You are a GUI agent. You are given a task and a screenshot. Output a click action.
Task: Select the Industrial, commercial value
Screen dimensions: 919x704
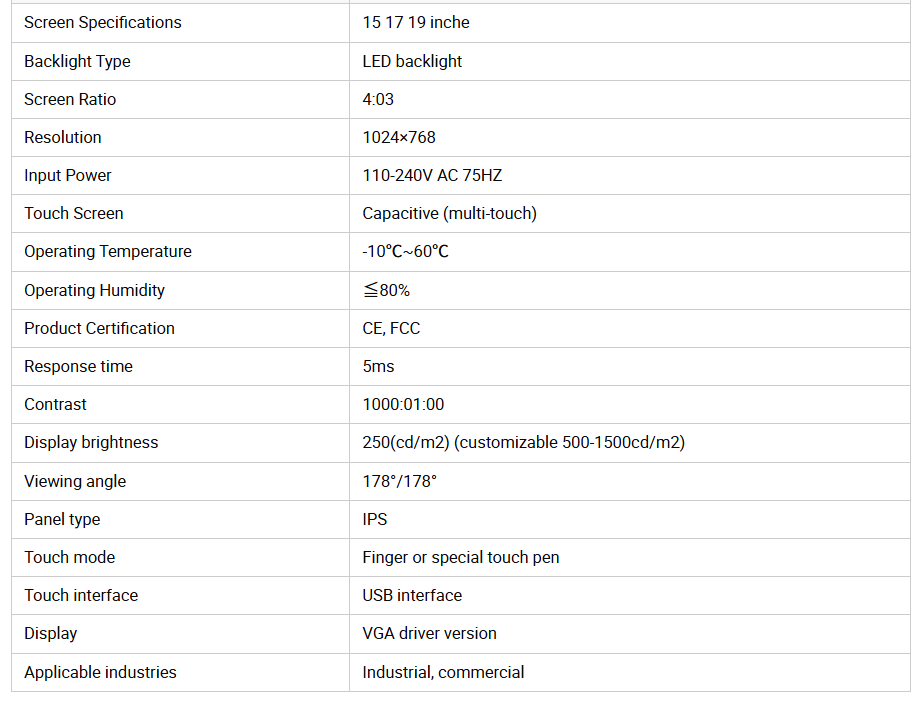[x=443, y=672]
